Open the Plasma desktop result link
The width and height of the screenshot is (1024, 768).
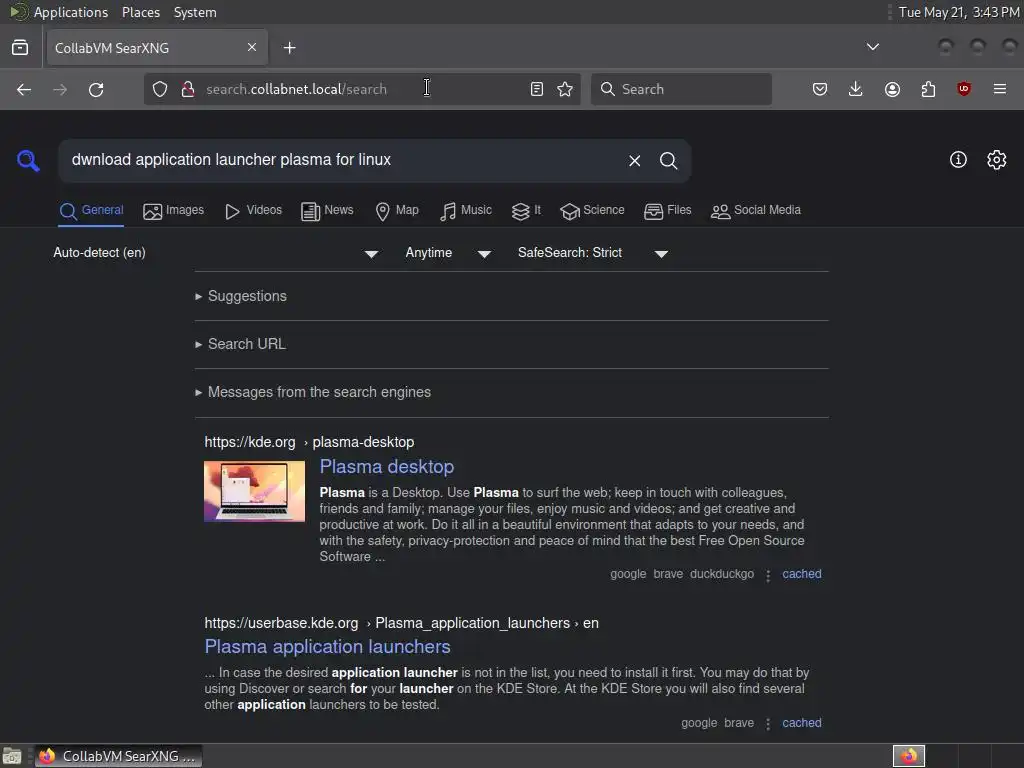tap(387, 467)
